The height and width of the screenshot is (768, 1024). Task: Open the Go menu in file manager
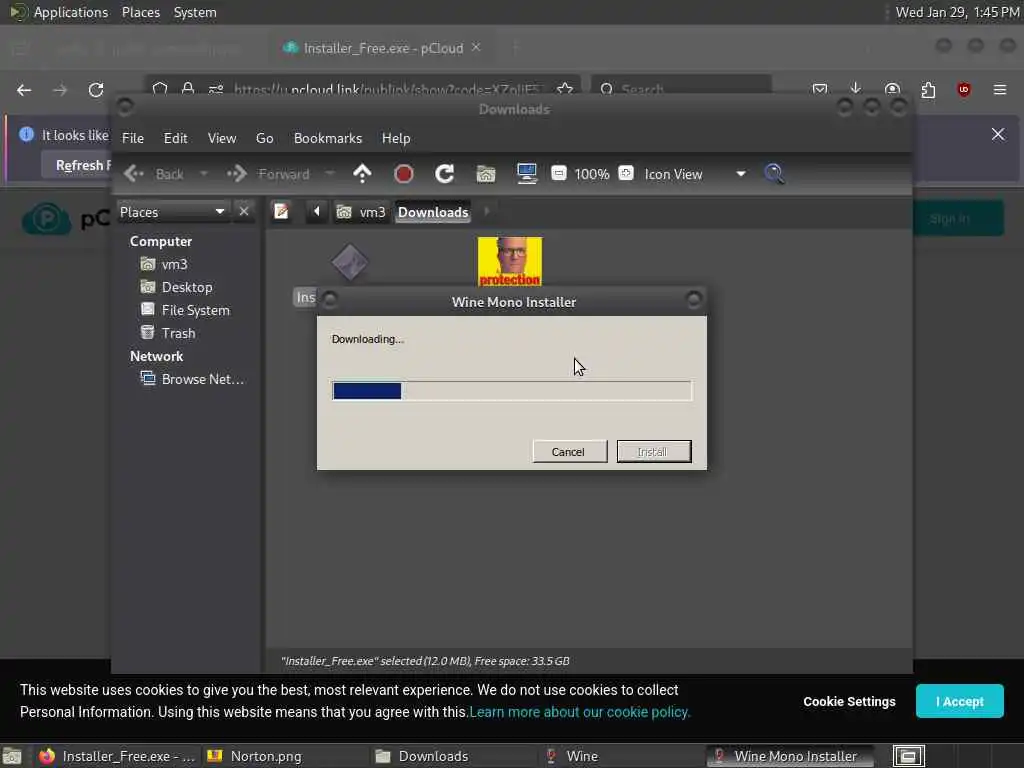pyautogui.click(x=264, y=138)
